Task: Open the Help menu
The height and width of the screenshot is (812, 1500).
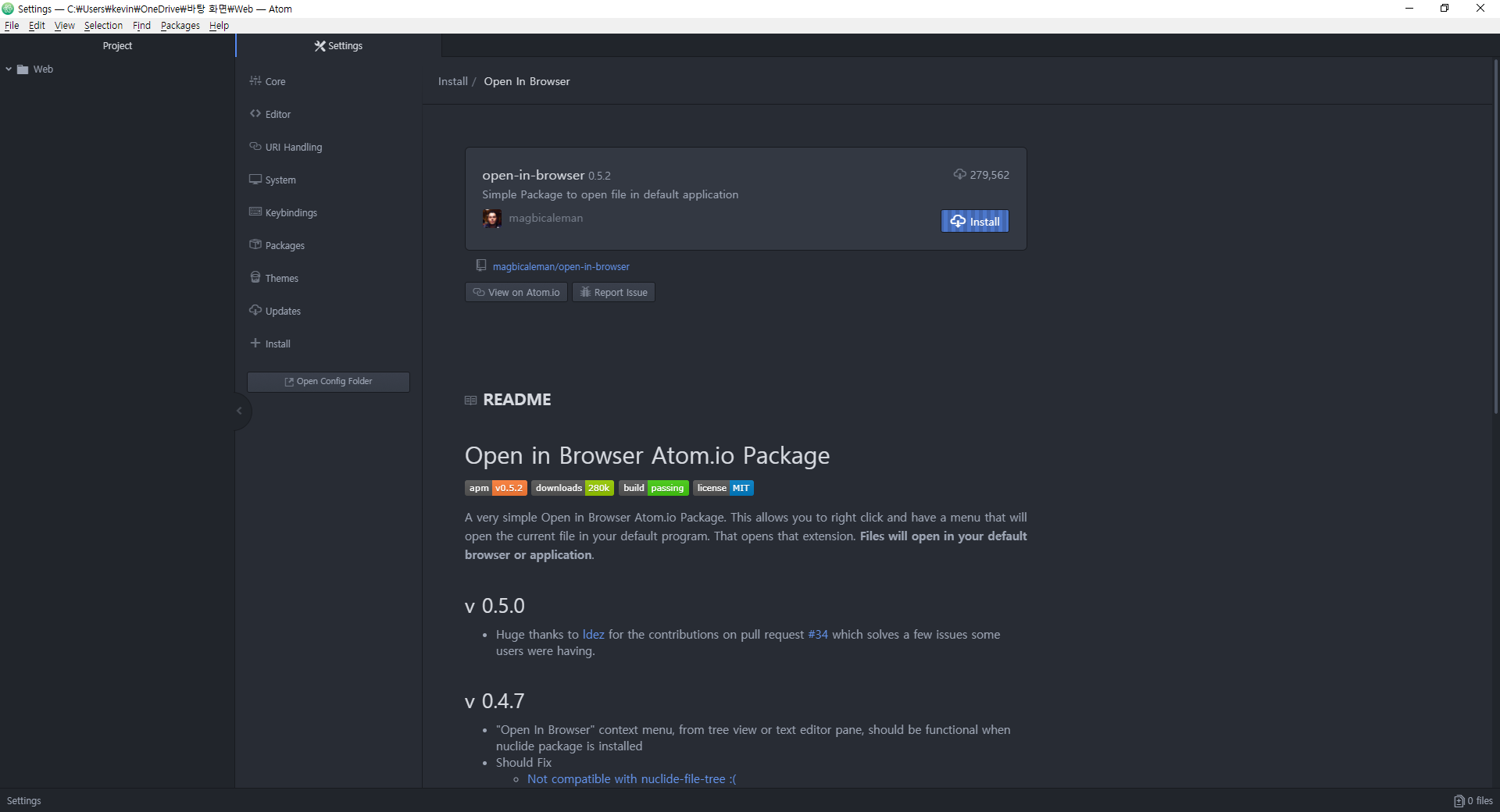Action: click(219, 26)
